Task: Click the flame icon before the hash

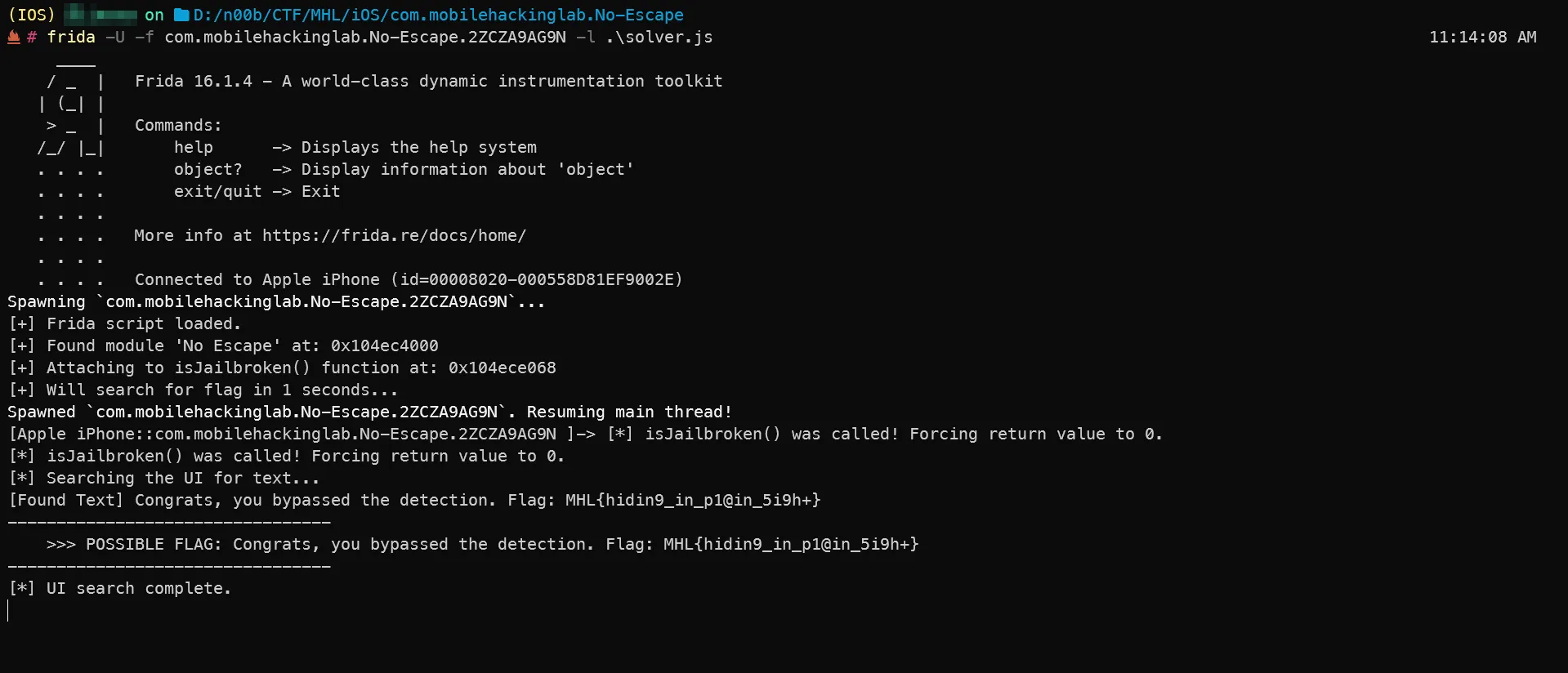Action: (14, 37)
